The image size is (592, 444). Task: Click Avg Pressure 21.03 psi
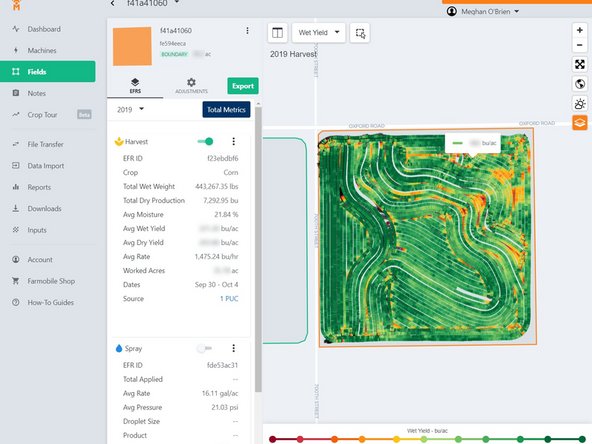[x=225, y=407]
